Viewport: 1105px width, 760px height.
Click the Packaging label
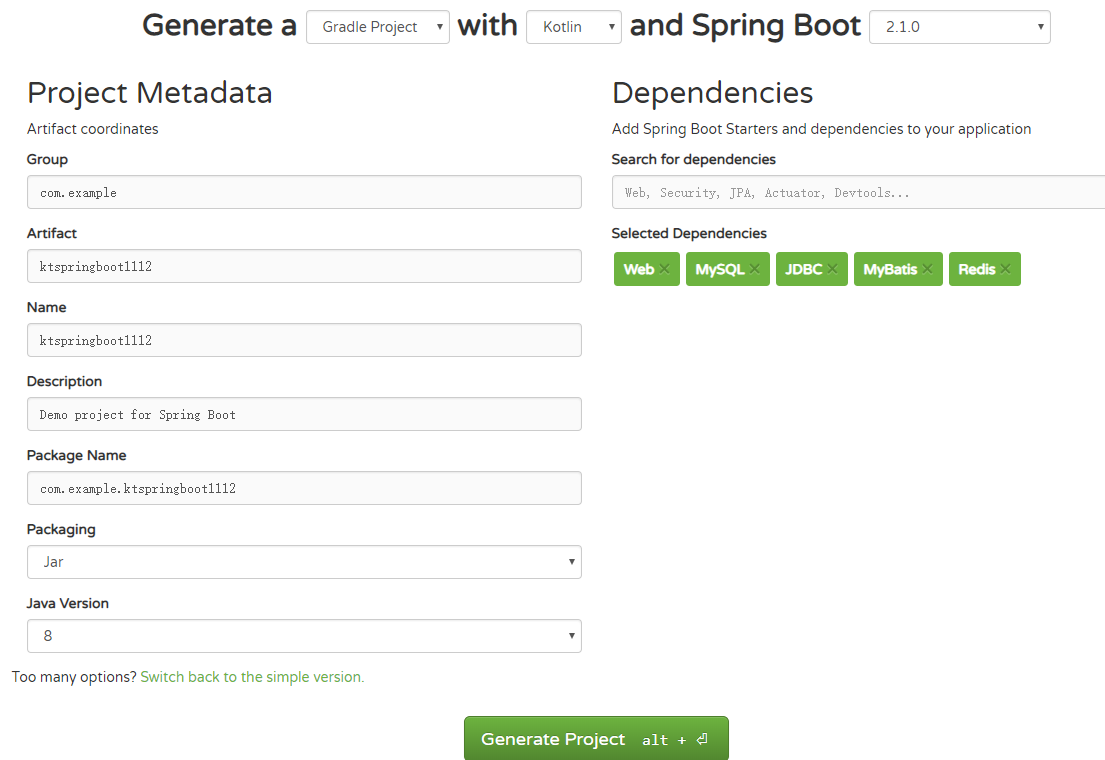point(61,529)
